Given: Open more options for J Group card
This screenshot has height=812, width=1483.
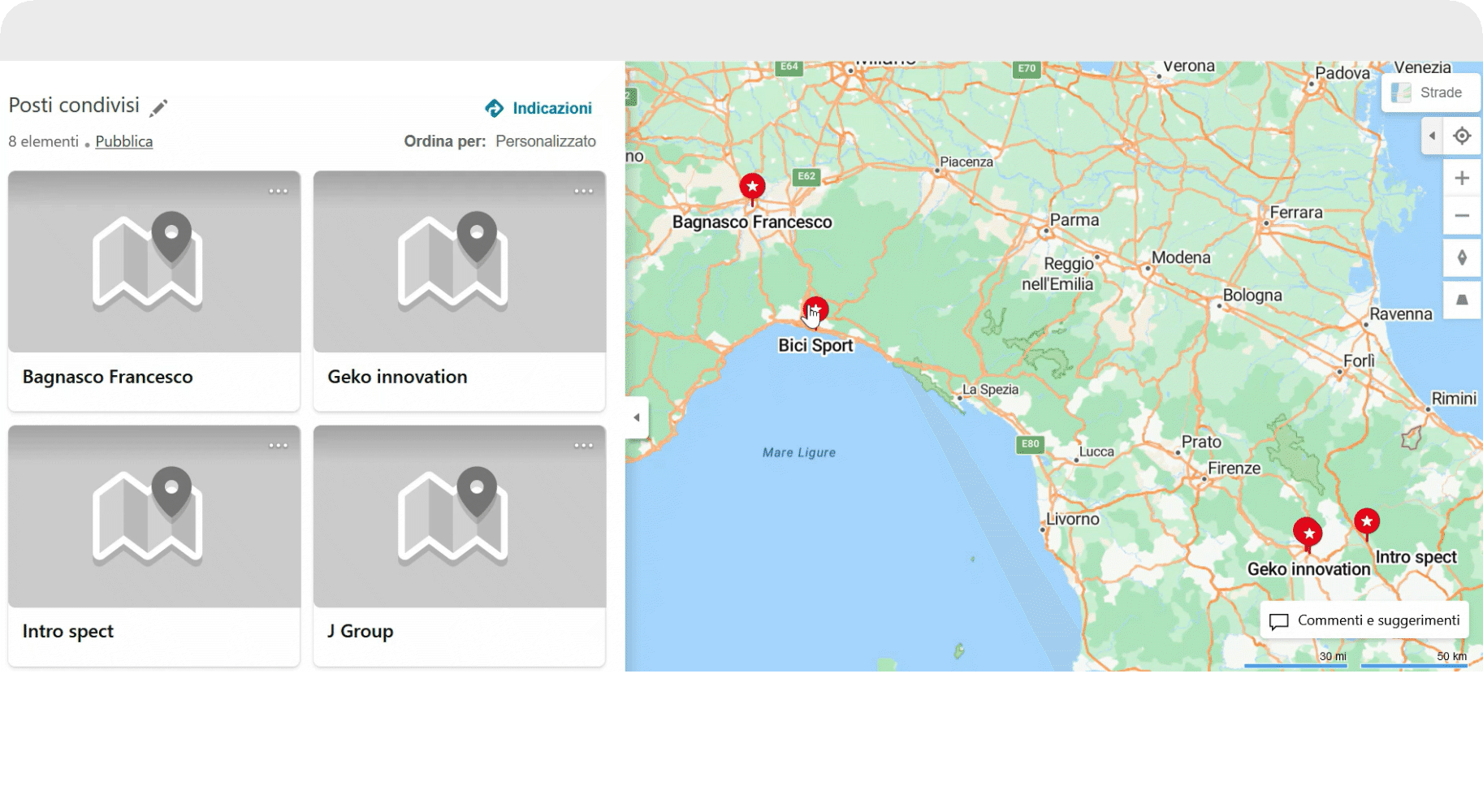Looking at the screenshot, I should [583, 446].
